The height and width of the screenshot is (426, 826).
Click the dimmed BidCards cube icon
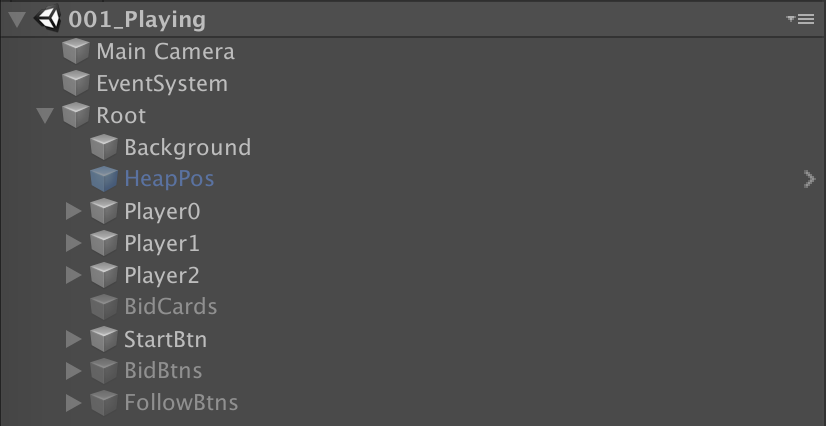coord(104,307)
